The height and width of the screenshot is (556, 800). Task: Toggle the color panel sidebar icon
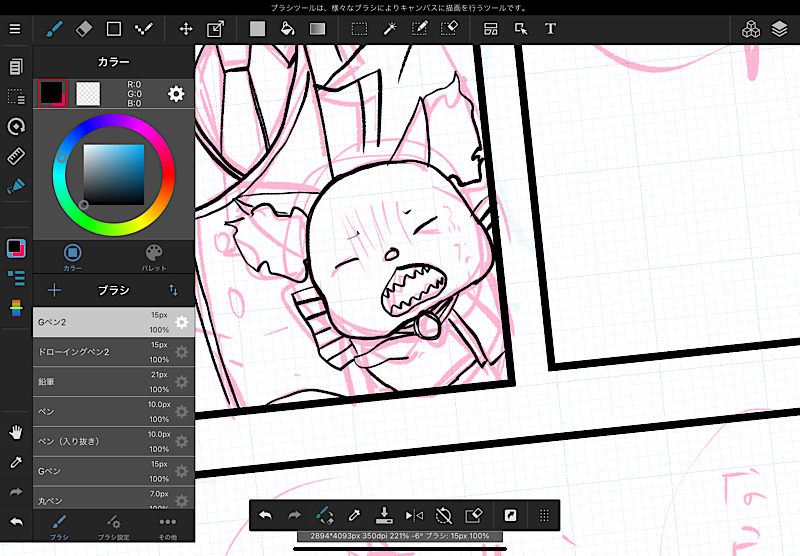(x=16, y=248)
